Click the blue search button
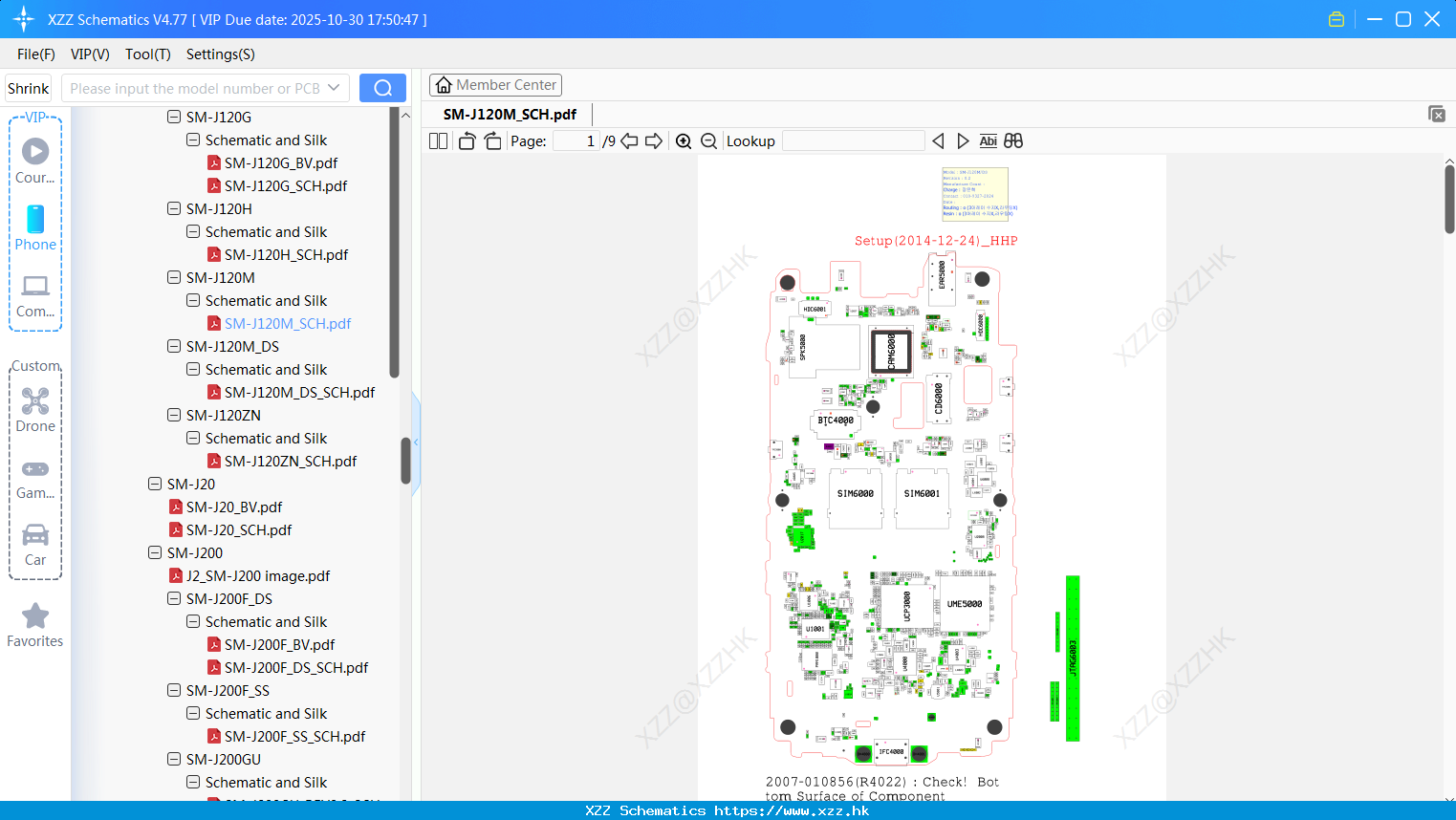1456x820 pixels. (382, 88)
